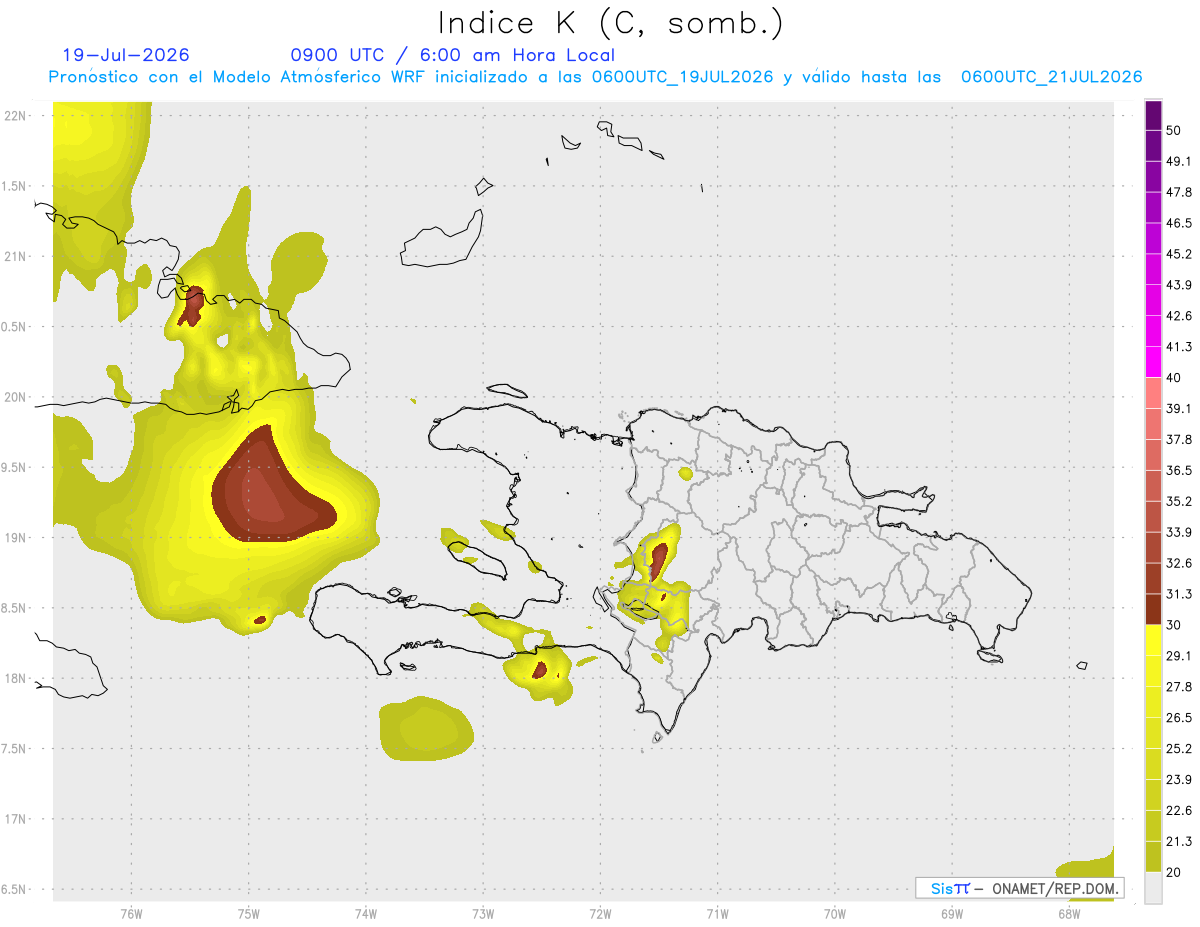Image resolution: width=1200 pixels, height=927 pixels.
Task: Click the latitude label "20N"
Action: pyautogui.click(x=17, y=397)
